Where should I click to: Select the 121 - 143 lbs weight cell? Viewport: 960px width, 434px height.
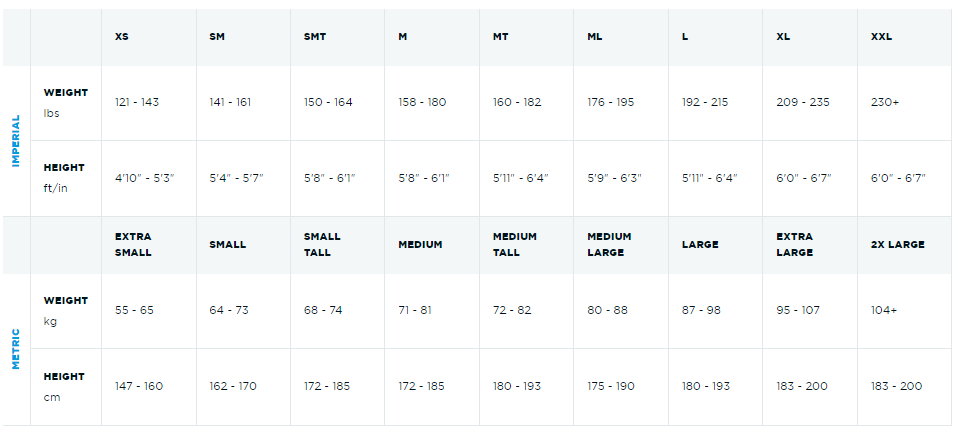137,102
